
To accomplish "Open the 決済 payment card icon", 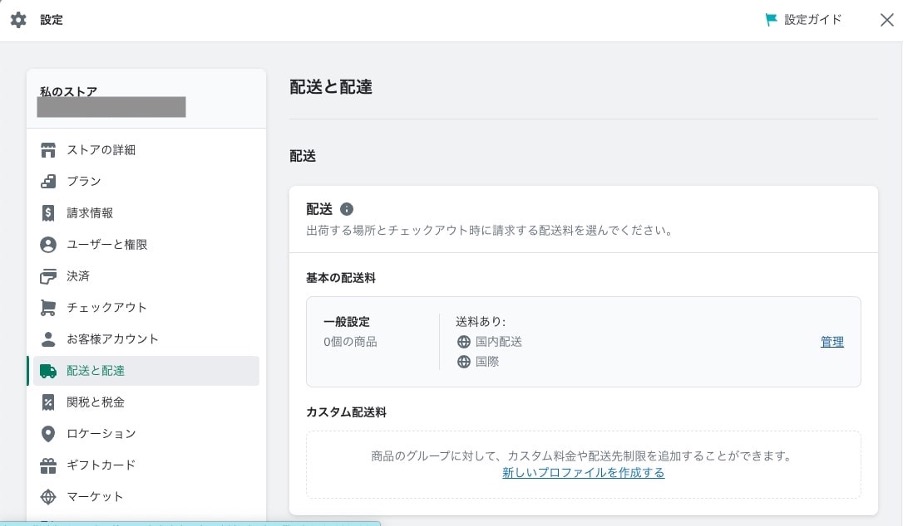I will coord(48,276).
